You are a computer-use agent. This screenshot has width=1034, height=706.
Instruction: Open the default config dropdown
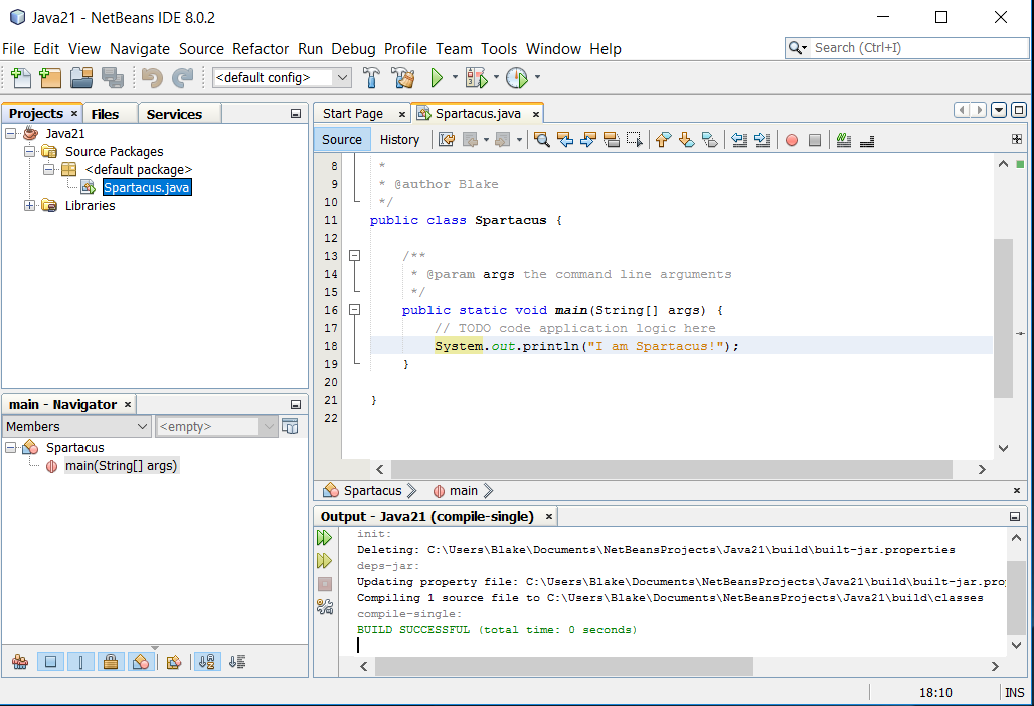pos(282,77)
